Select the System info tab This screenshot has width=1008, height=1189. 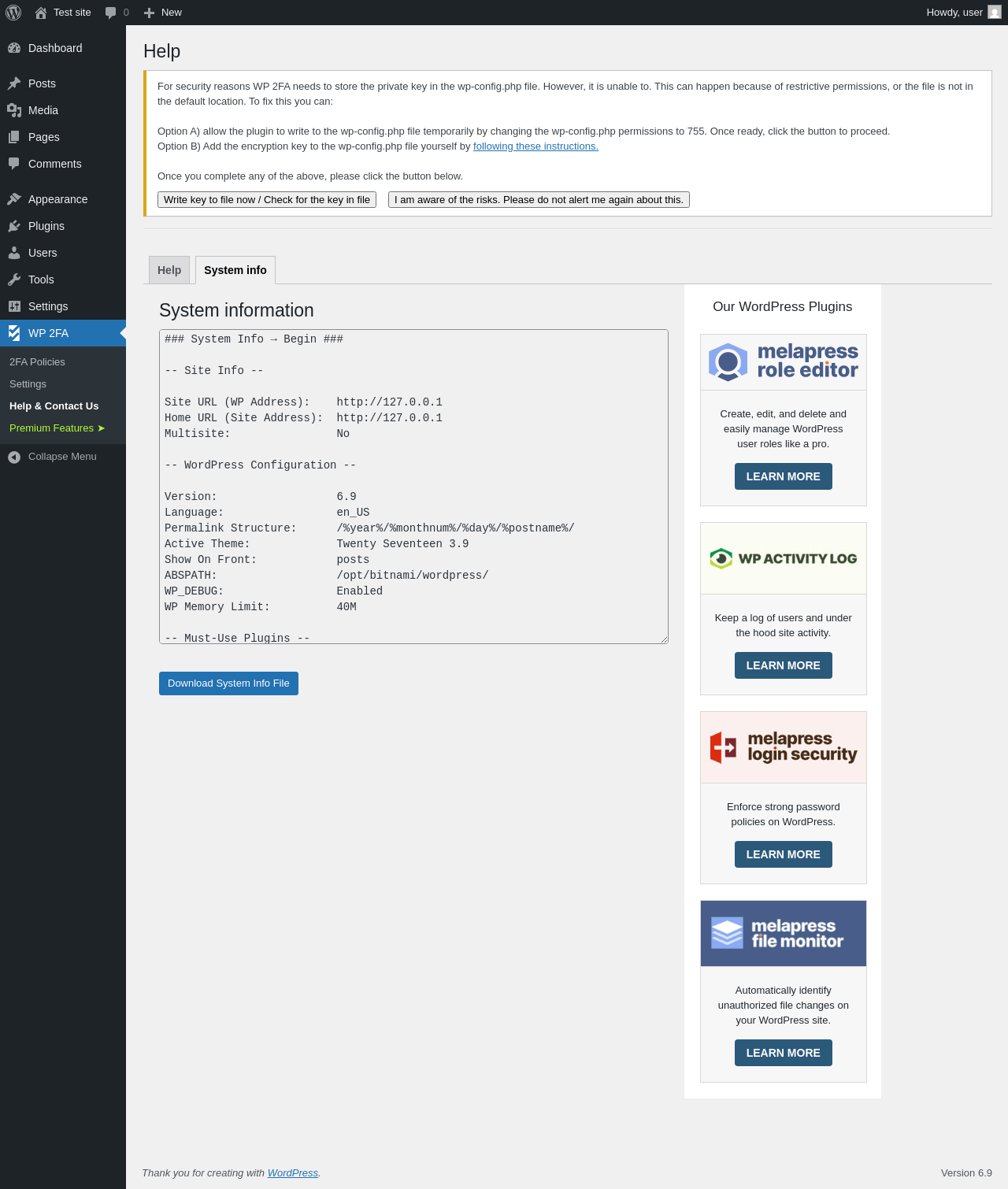(235, 270)
